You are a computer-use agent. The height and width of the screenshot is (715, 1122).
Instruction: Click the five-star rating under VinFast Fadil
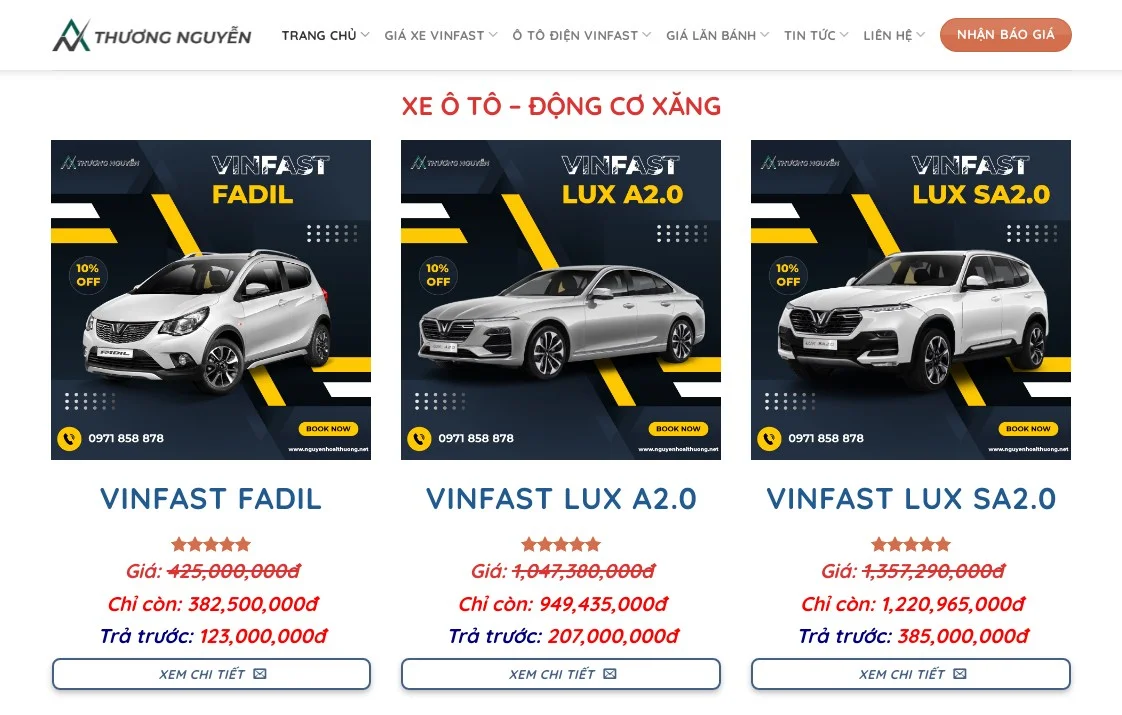(x=211, y=545)
